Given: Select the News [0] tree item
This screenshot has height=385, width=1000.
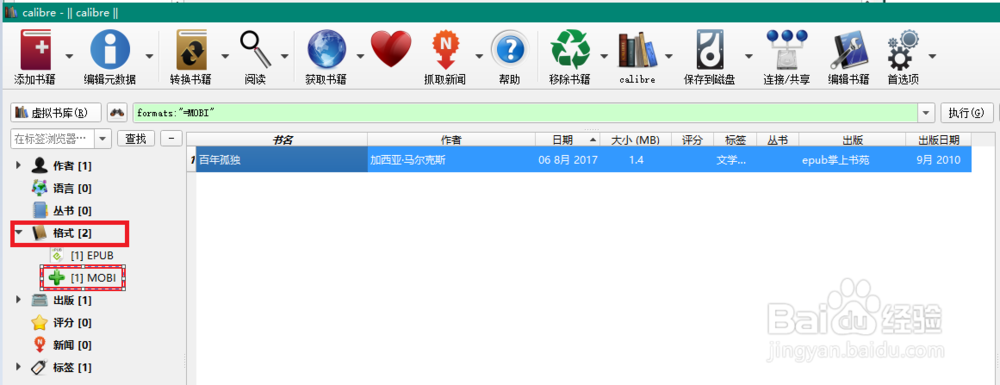Looking at the screenshot, I should click(x=61, y=345).
